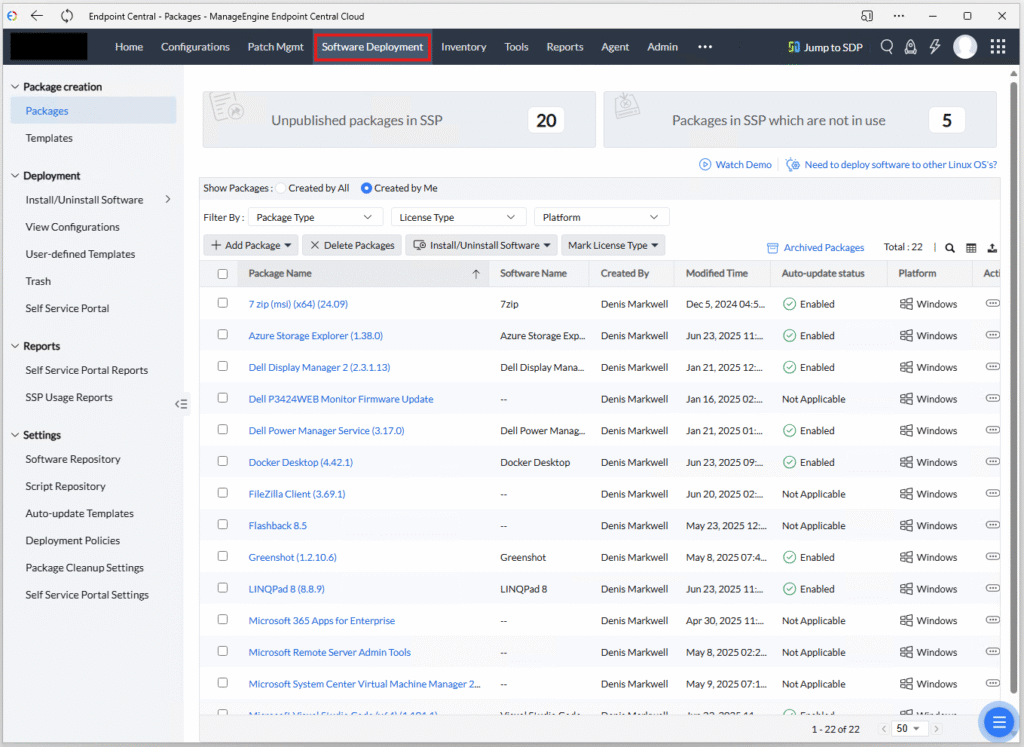Open the apps grid launcher icon

click(x=997, y=47)
